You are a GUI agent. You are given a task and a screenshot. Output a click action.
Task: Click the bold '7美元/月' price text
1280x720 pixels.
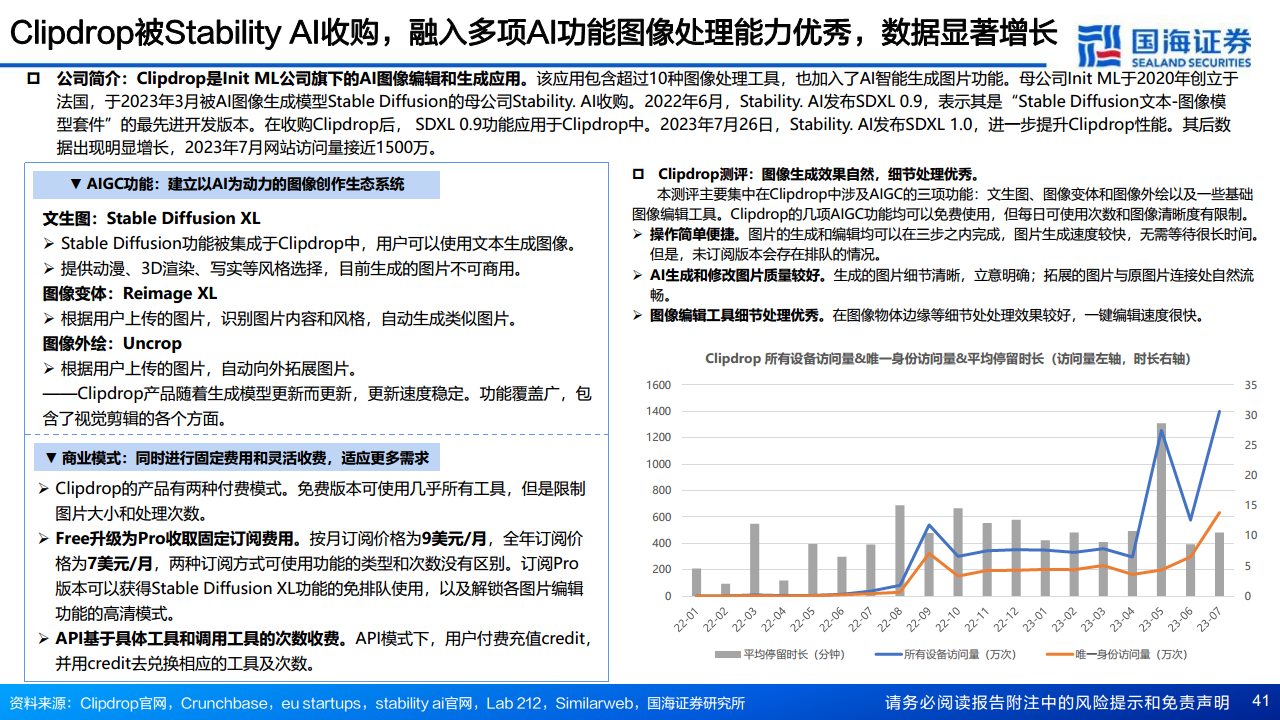pos(120,563)
